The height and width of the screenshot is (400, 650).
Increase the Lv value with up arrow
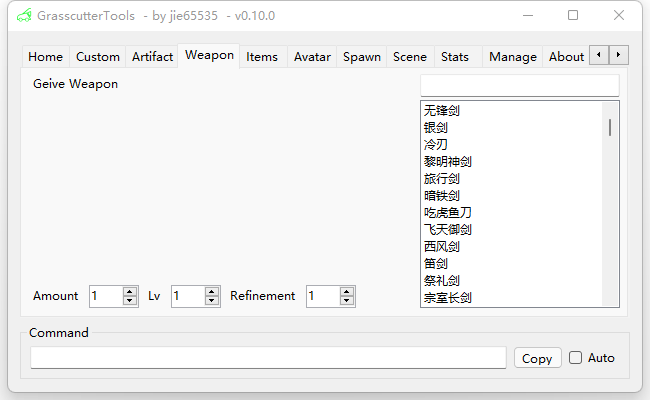click(x=212, y=292)
